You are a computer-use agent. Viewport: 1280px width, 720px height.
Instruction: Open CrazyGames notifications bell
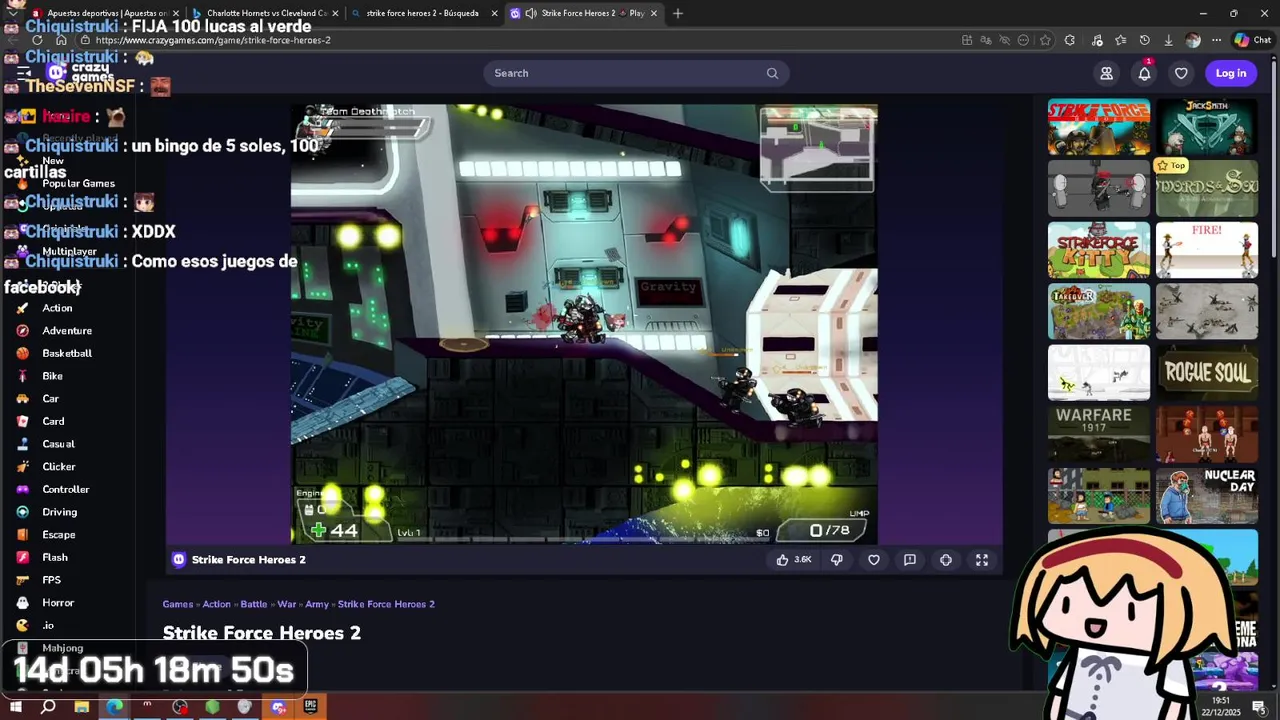[1144, 73]
